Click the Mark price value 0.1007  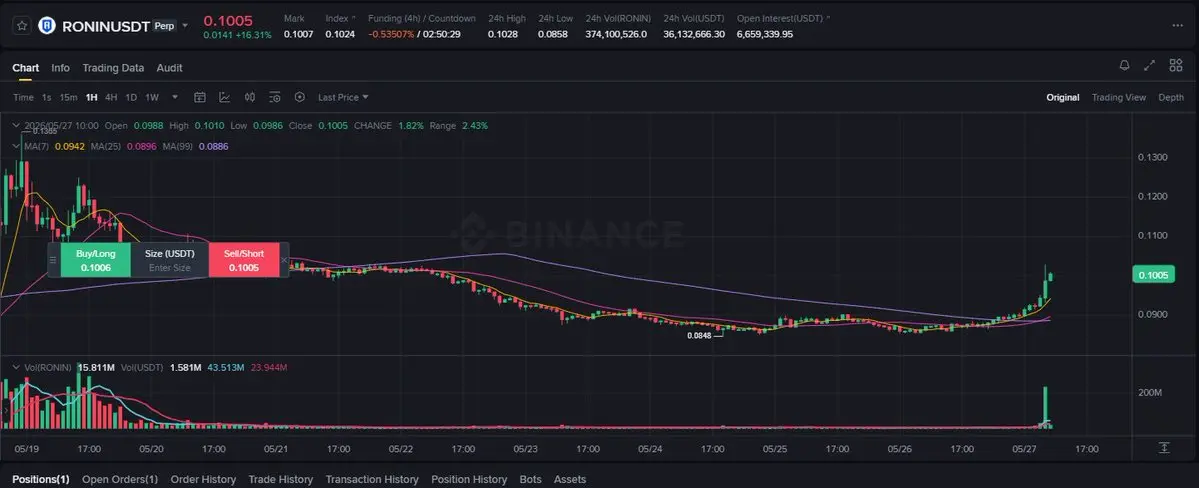click(298, 34)
